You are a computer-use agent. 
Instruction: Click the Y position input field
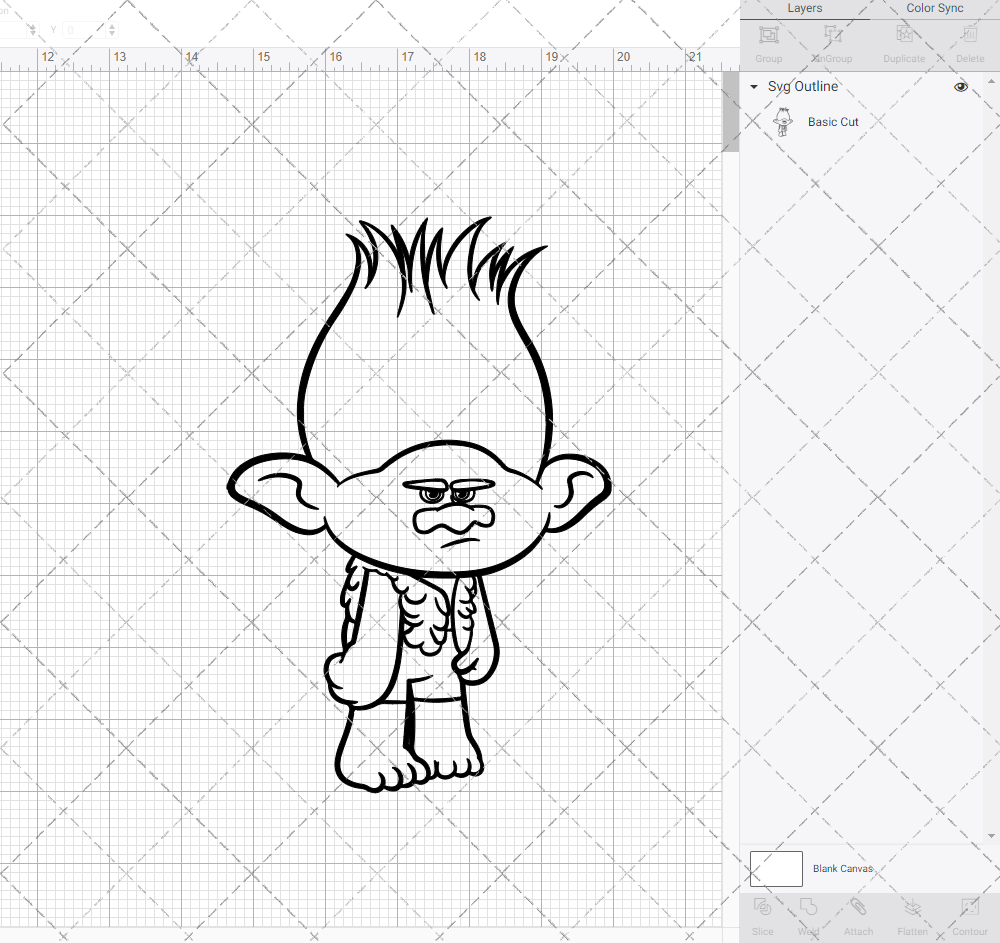click(x=84, y=29)
